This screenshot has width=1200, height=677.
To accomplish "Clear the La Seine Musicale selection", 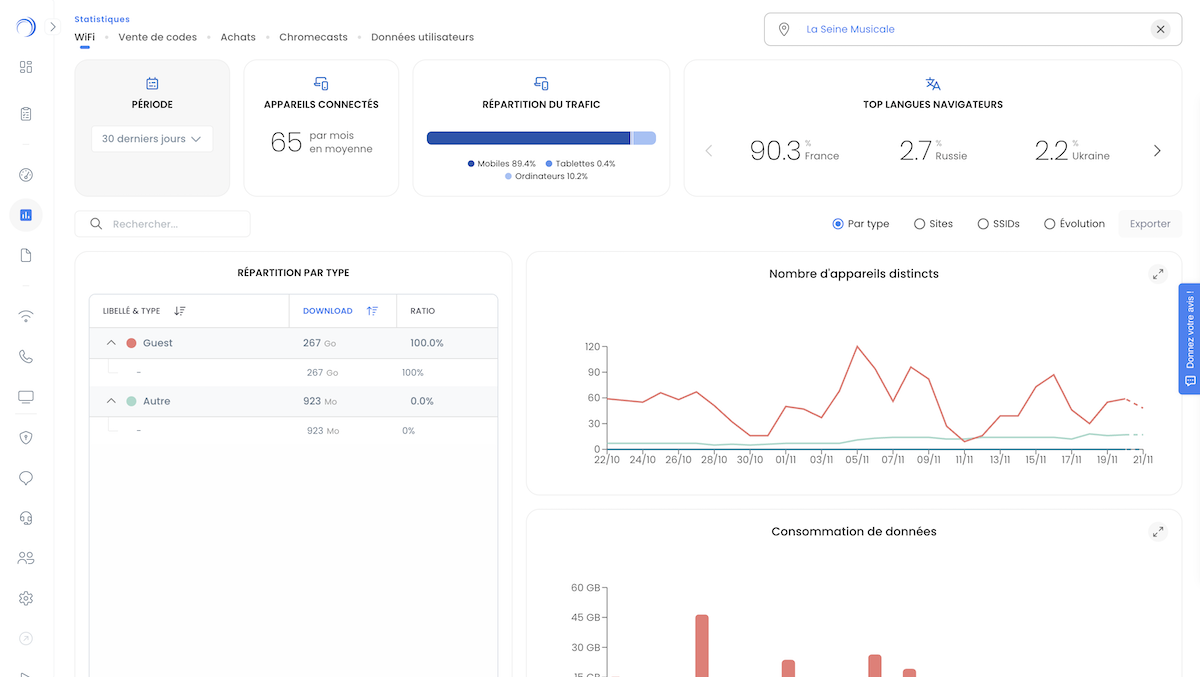I will [x=1160, y=30].
